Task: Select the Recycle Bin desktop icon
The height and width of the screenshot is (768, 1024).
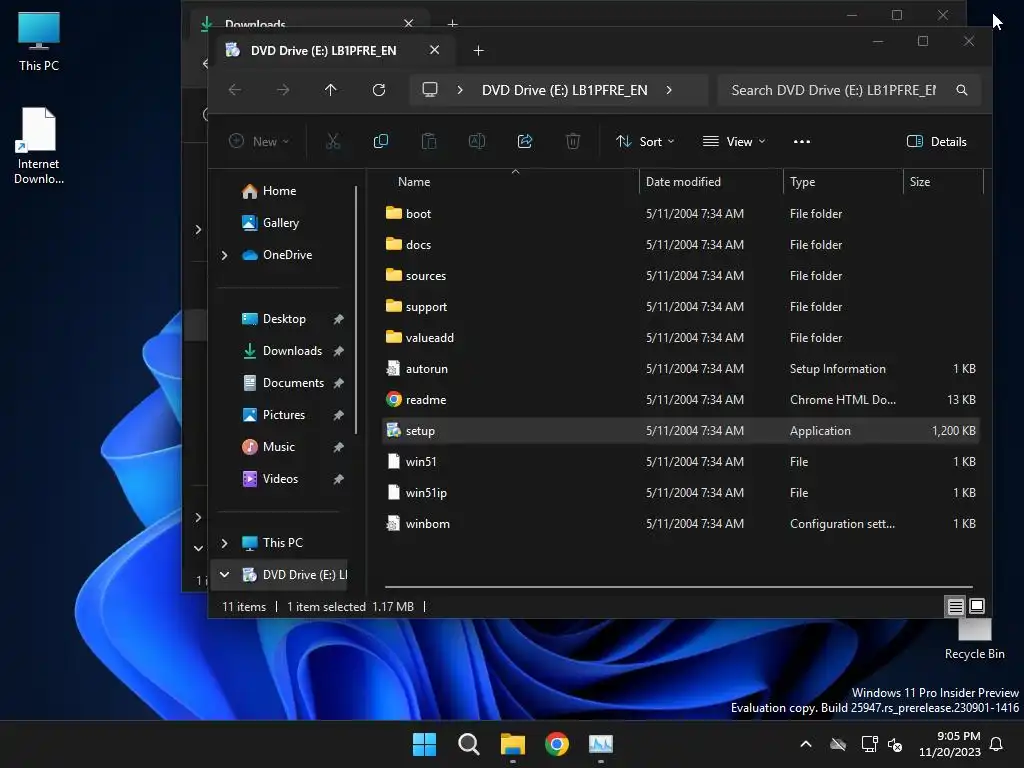Action: coord(974,640)
